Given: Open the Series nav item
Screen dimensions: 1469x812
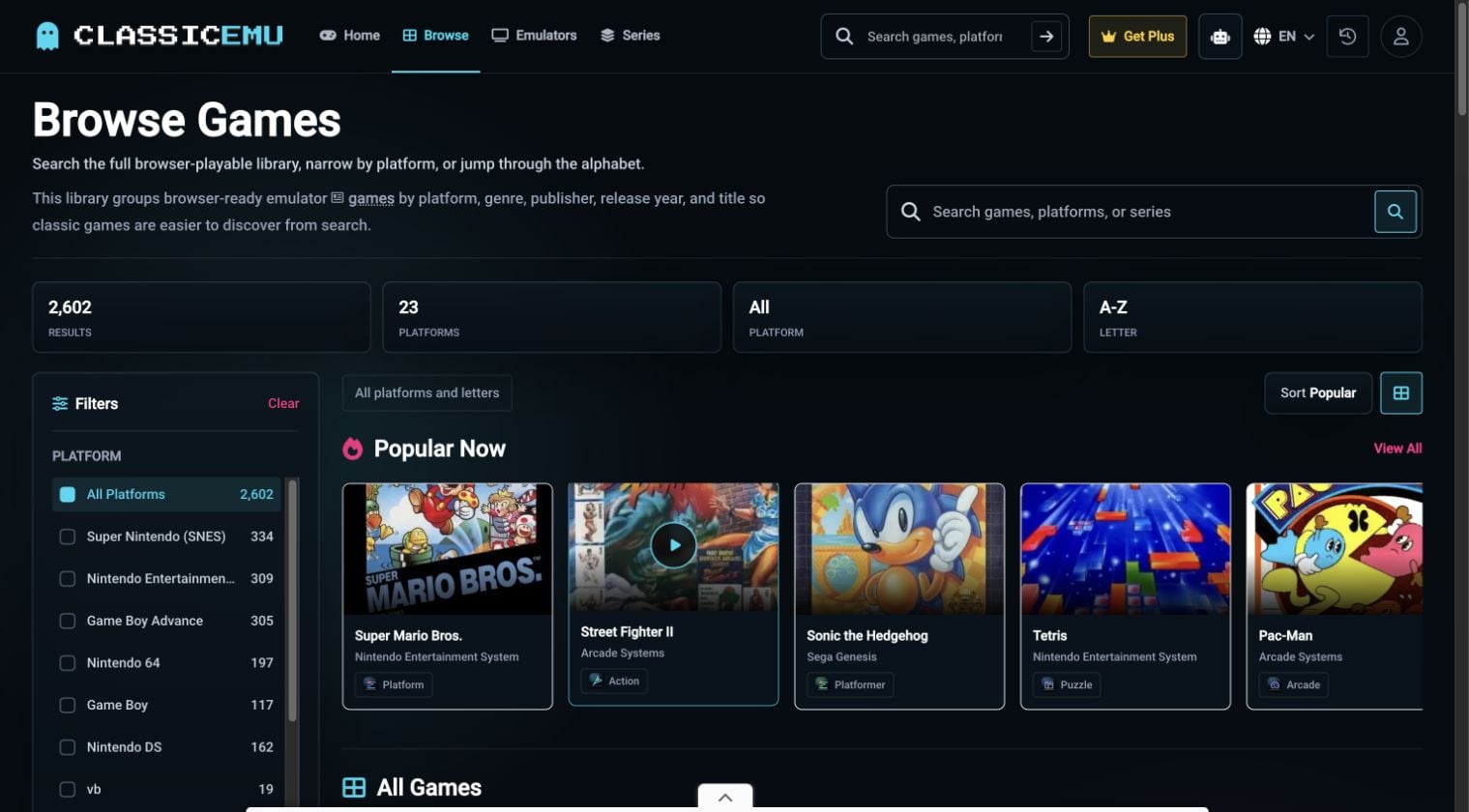Looking at the screenshot, I should pyautogui.click(x=630, y=36).
